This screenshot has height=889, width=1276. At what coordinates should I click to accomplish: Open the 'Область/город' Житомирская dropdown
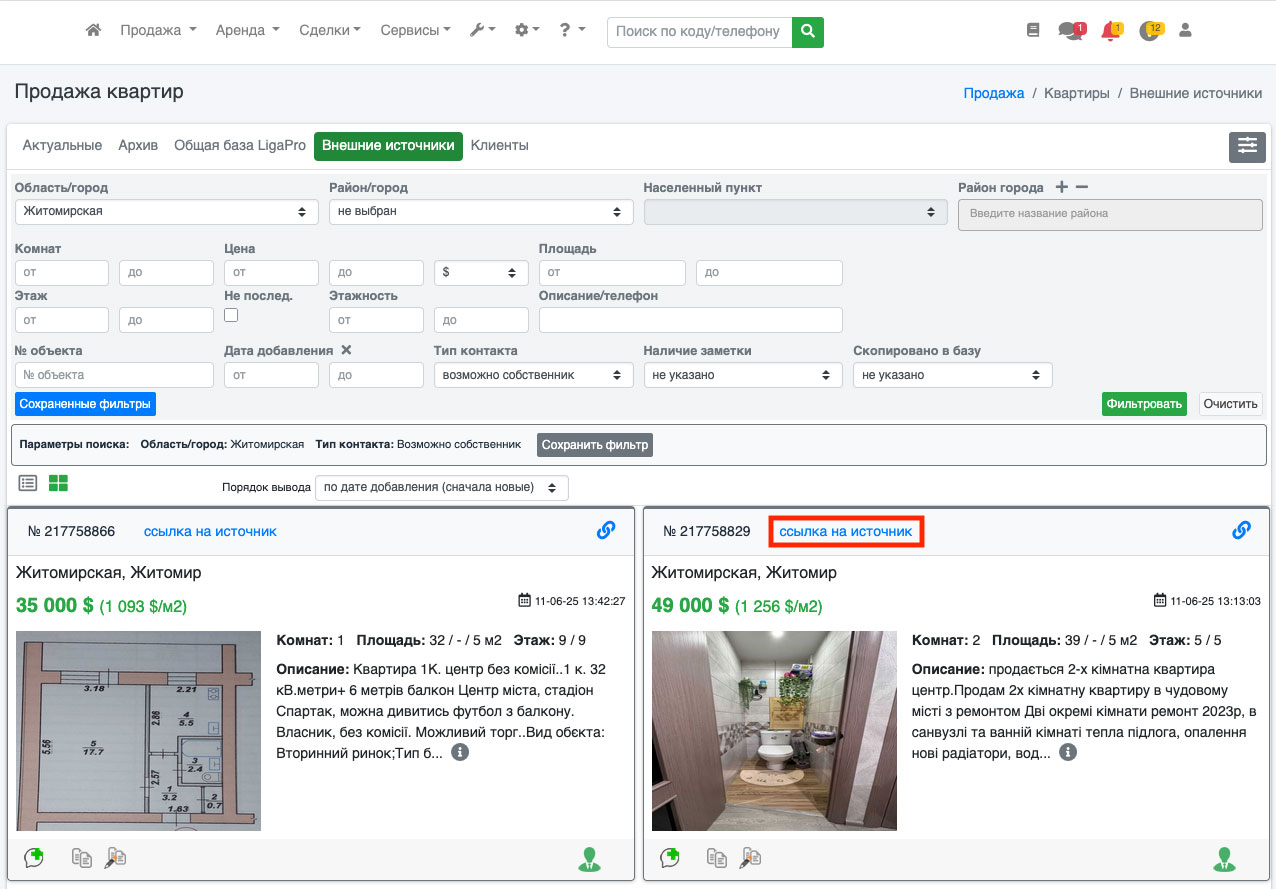[165, 212]
